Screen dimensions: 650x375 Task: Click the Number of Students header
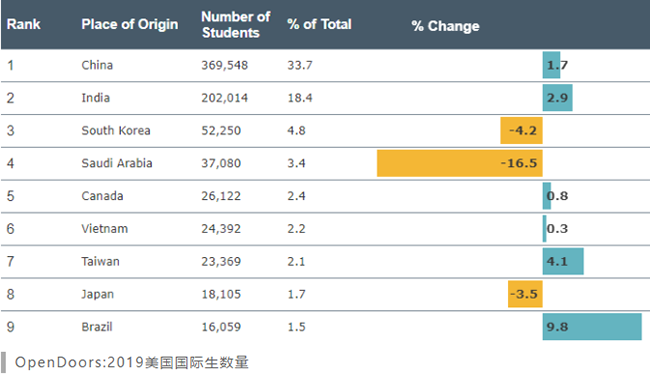click(x=235, y=24)
